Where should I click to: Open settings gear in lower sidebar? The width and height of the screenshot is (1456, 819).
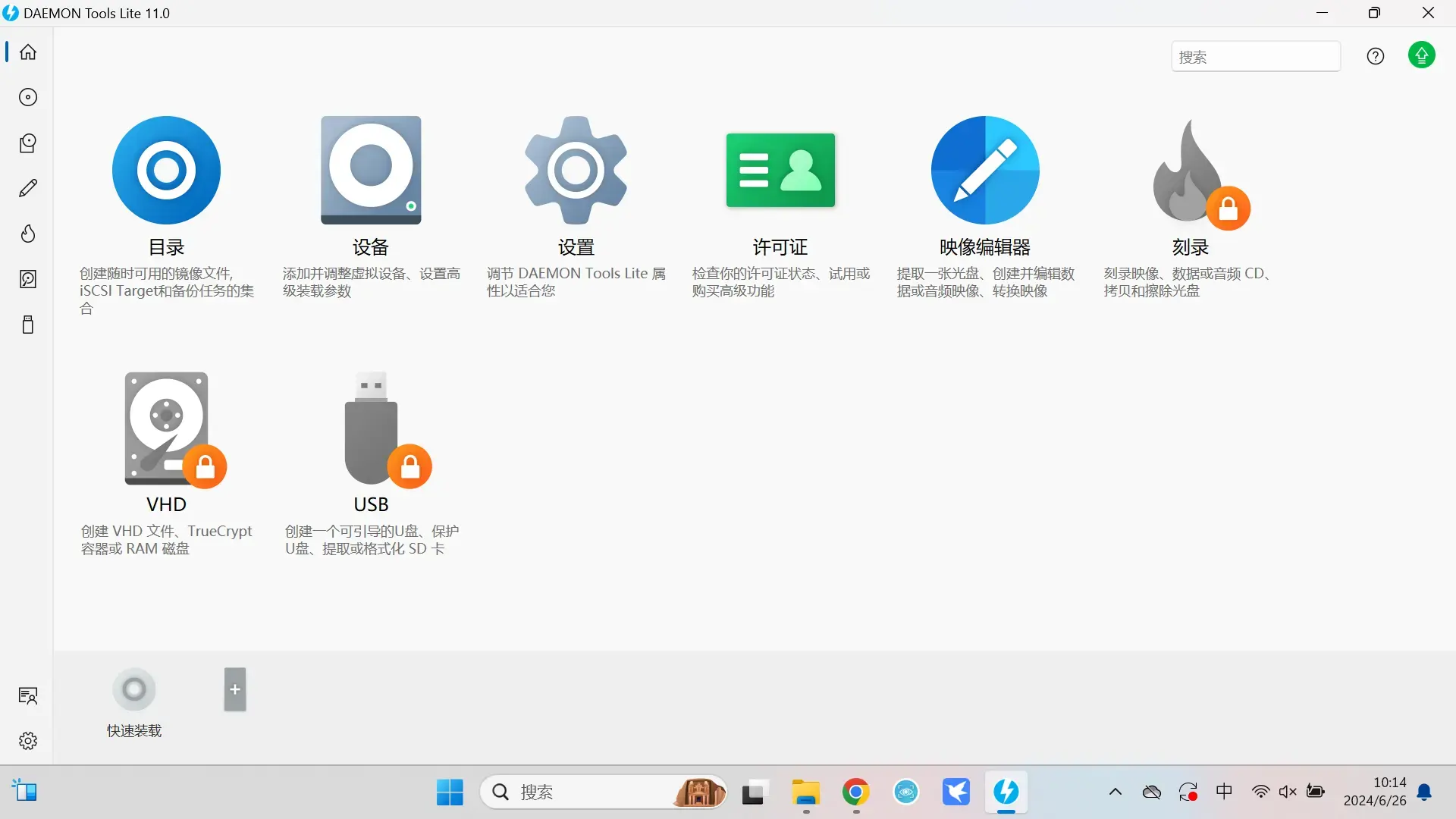pos(28,741)
